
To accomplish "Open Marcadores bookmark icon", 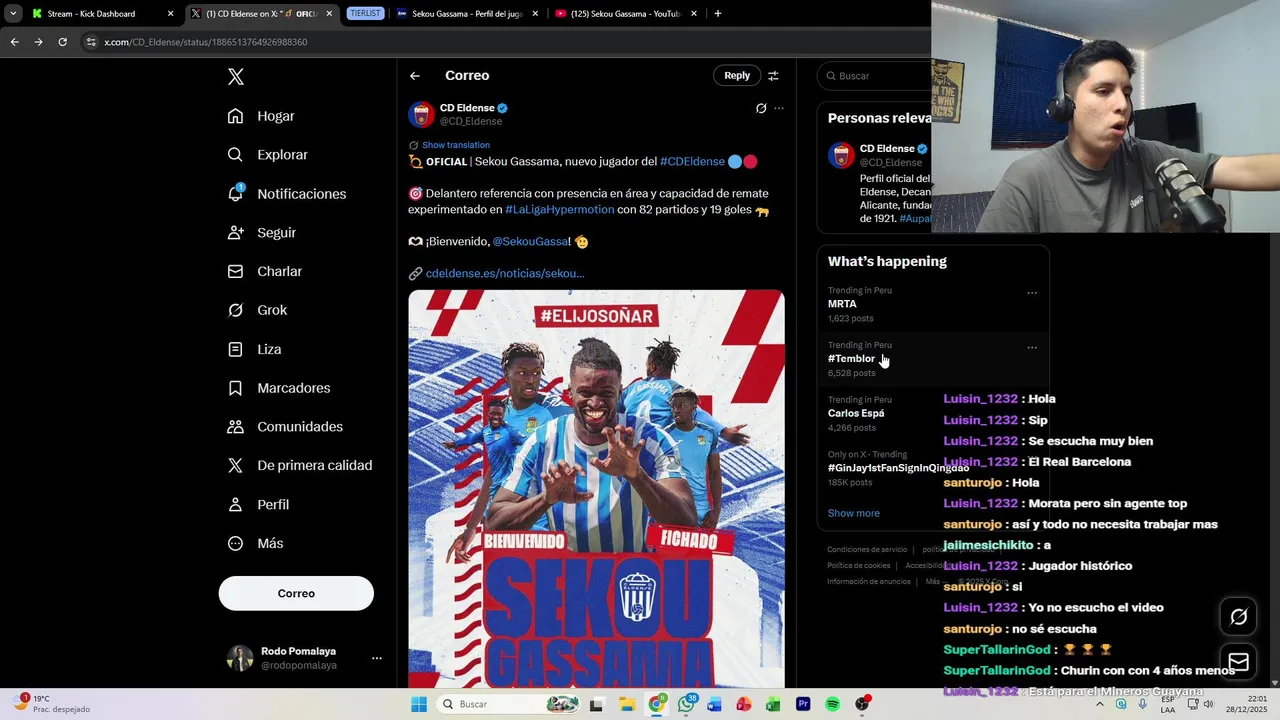I will point(235,388).
